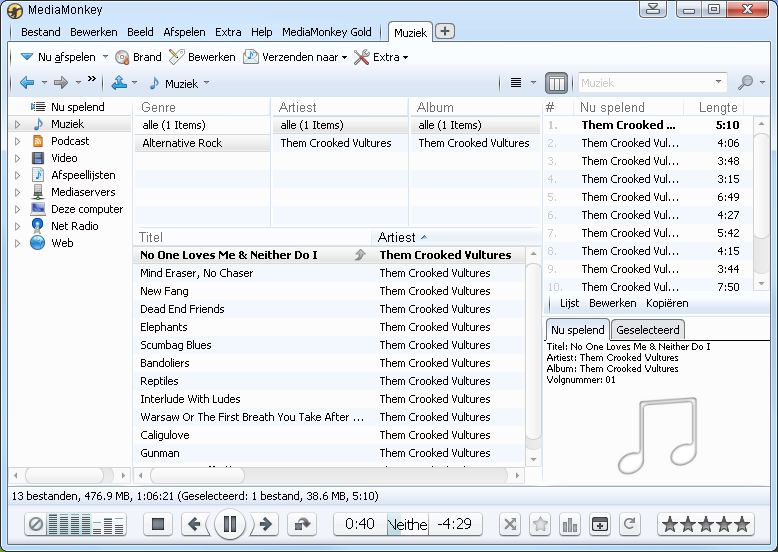Open the Afspelen menu

tap(183, 32)
